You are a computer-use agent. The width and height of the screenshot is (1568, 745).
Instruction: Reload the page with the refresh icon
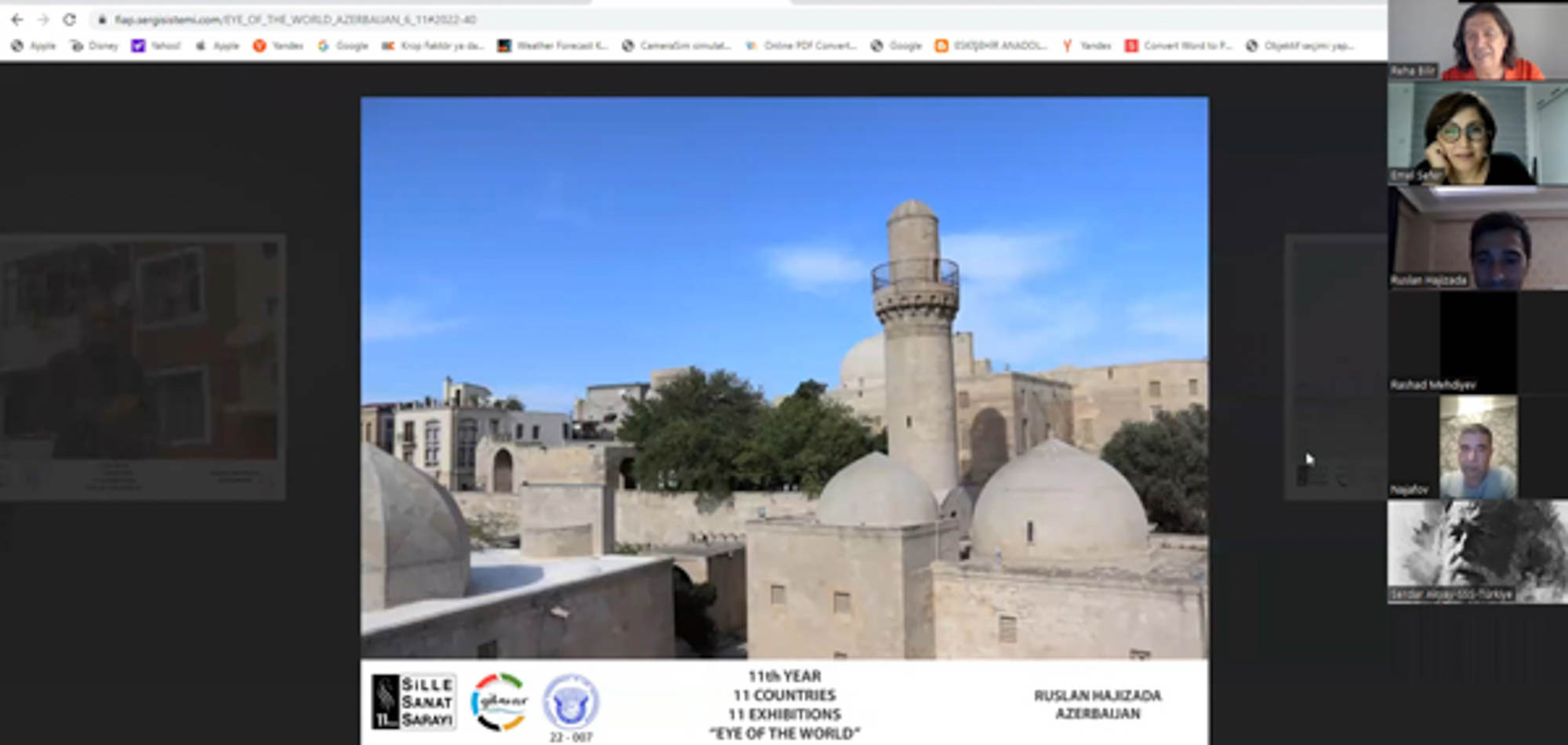(69, 20)
